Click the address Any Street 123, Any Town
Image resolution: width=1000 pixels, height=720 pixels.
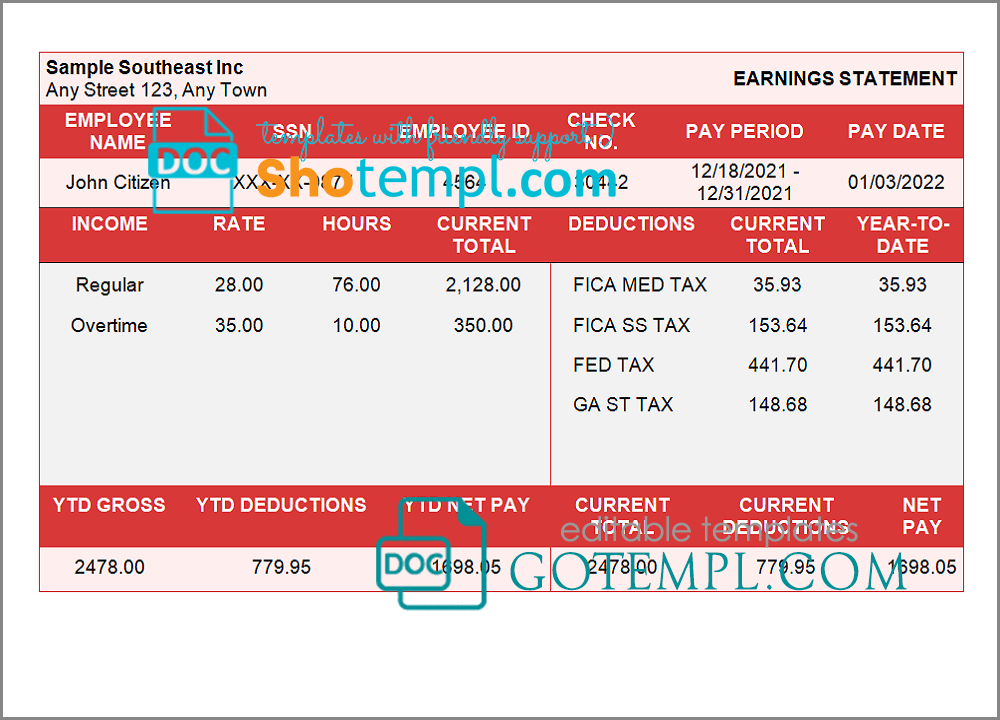[156, 90]
